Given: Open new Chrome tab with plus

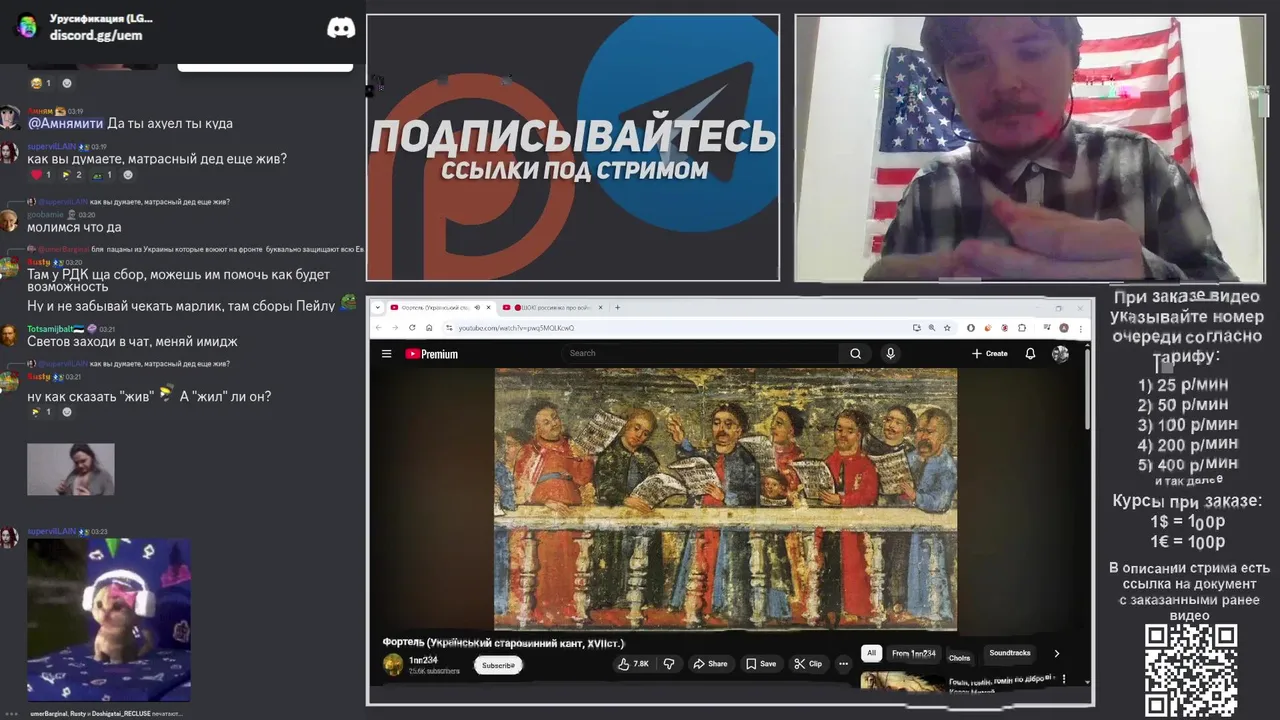Looking at the screenshot, I should pyautogui.click(x=617, y=307).
